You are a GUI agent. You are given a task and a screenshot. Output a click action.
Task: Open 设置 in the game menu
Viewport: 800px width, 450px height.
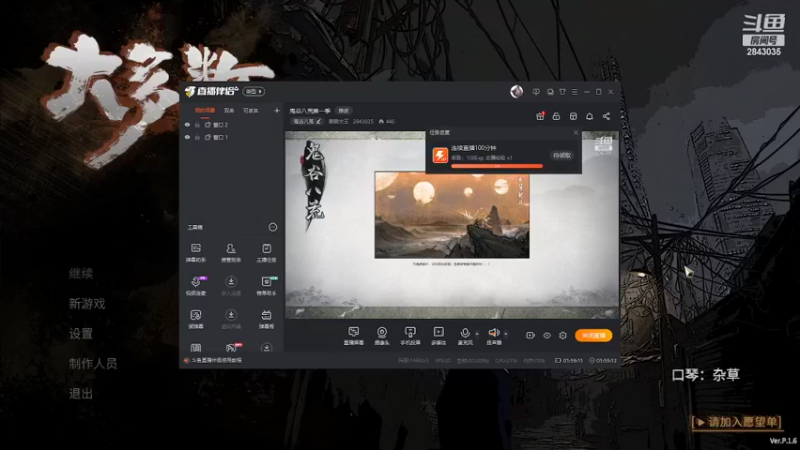[x=81, y=334]
